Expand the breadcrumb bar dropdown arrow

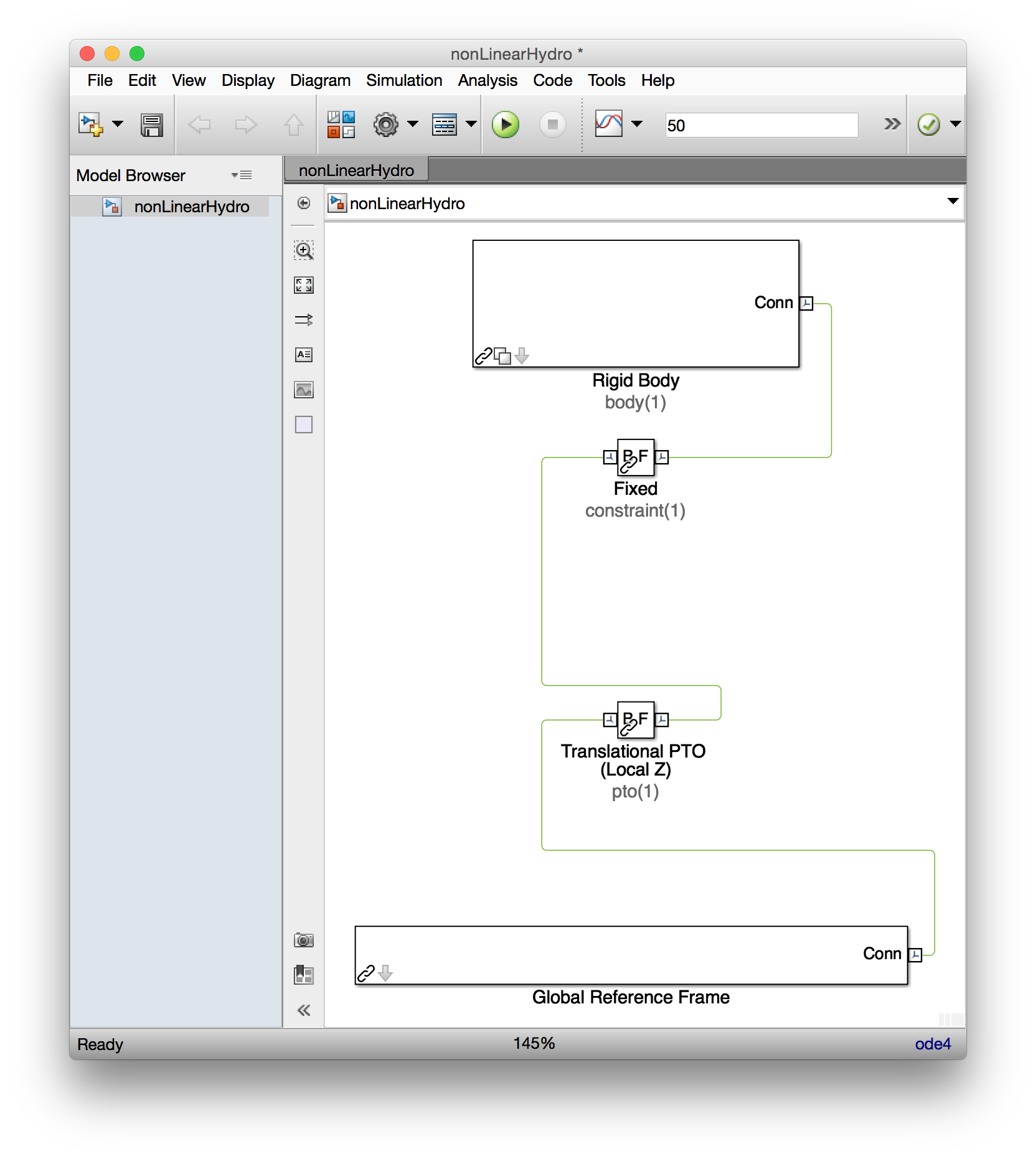(x=953, y=201)
